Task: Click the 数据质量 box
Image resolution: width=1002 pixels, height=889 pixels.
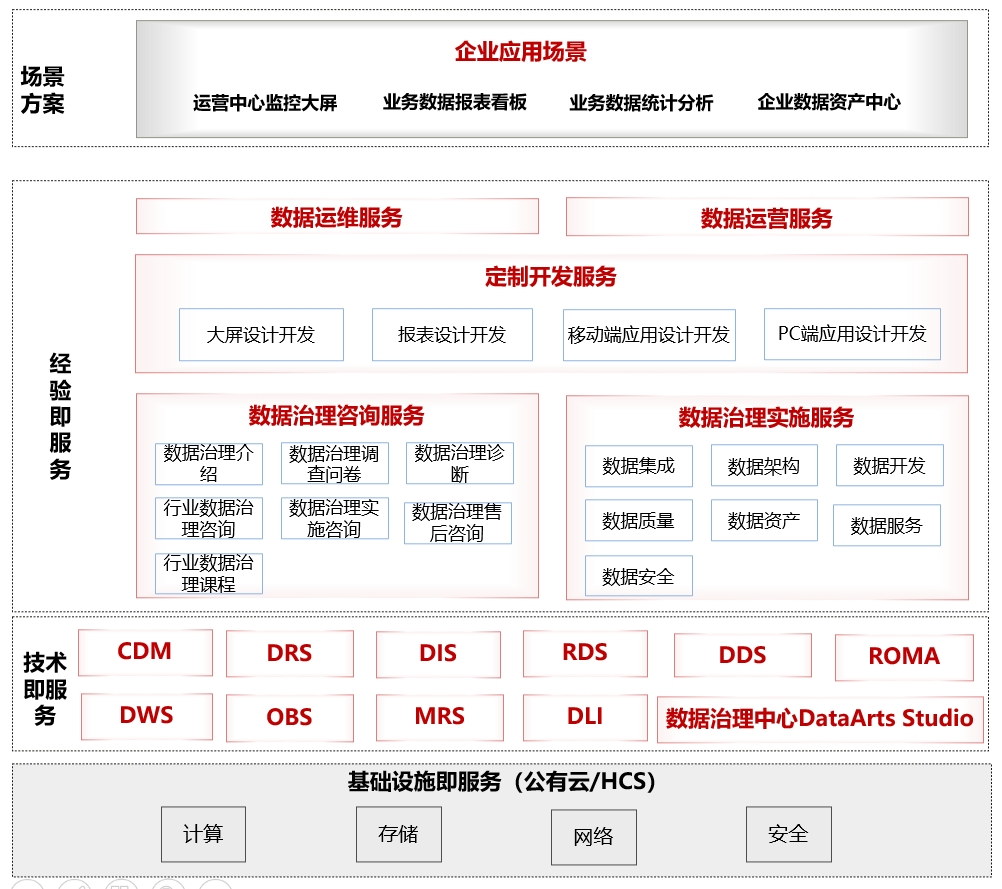Action: point(639,520)
